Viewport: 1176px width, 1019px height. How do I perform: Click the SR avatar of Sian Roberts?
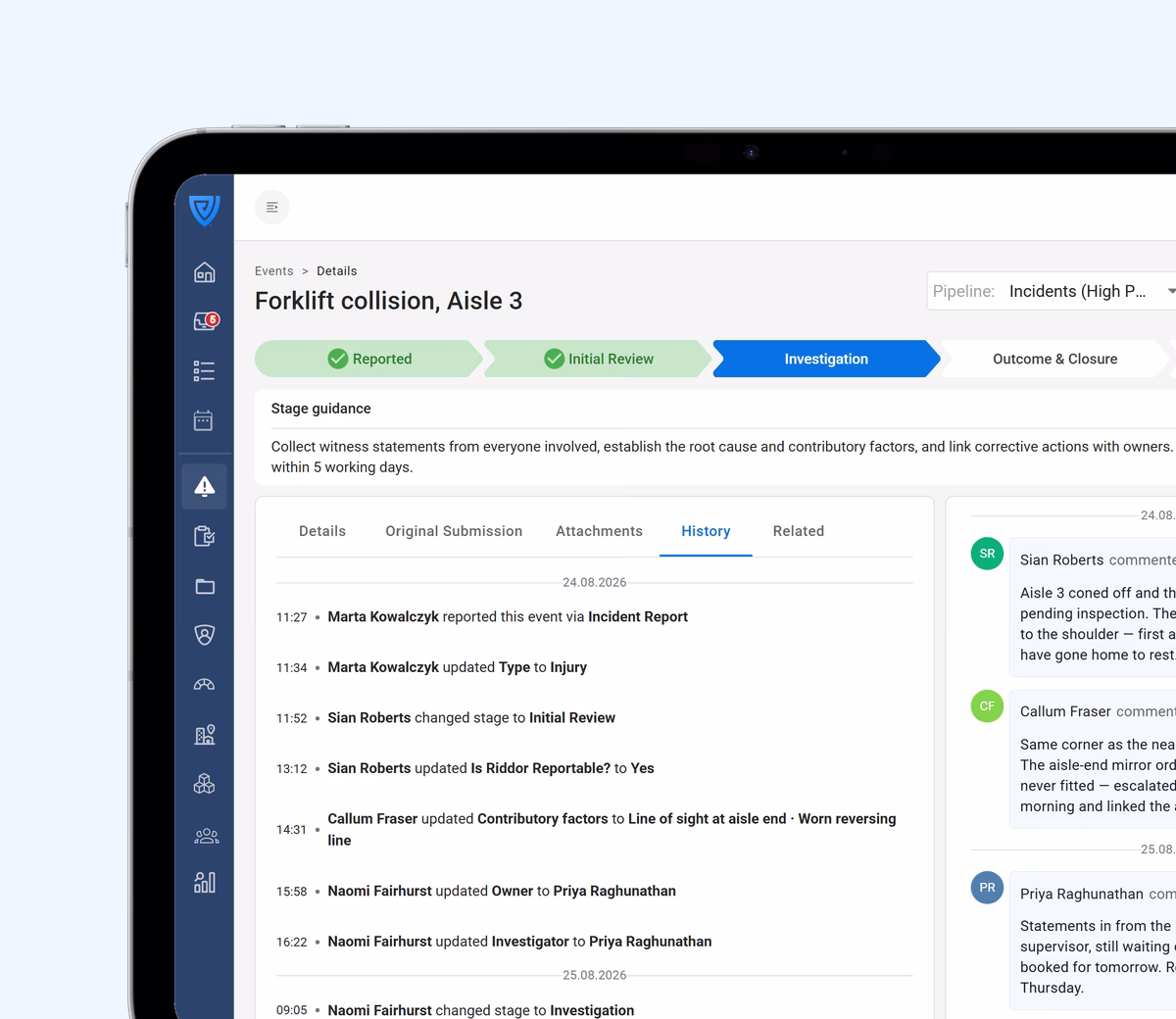pyautogui.click(x=987, y=554)
